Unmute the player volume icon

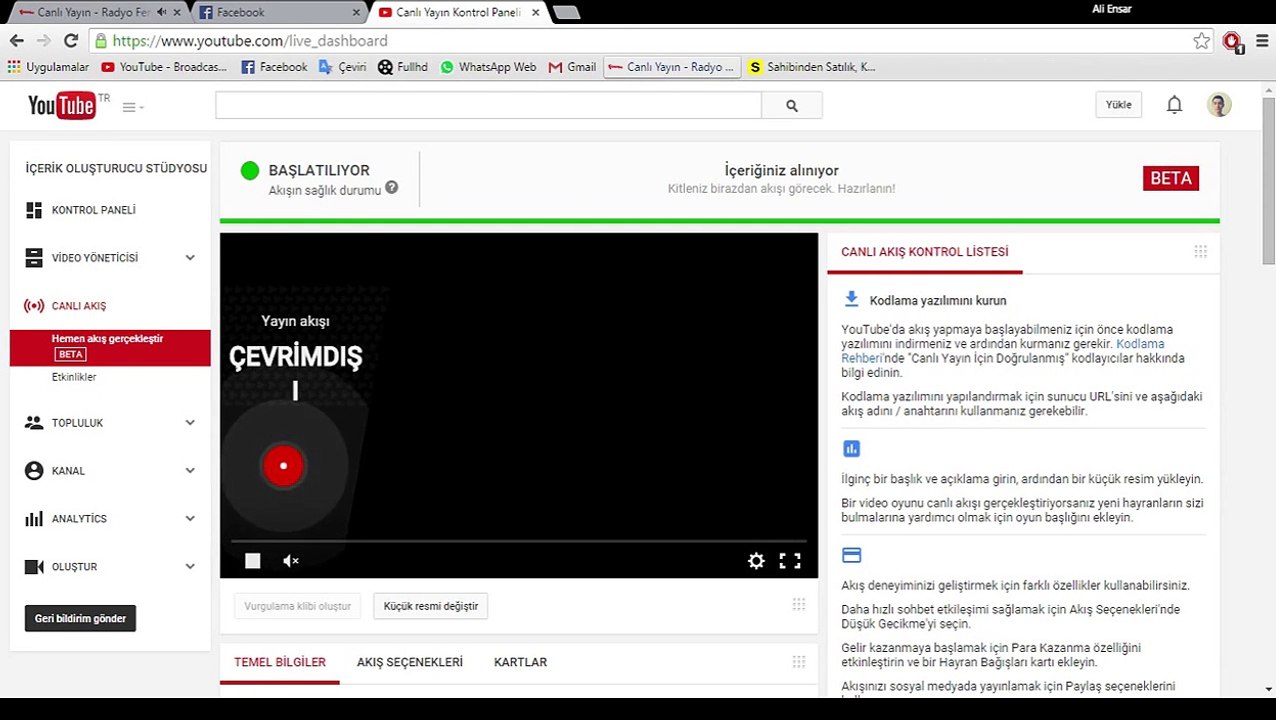(x=291, y=561)
